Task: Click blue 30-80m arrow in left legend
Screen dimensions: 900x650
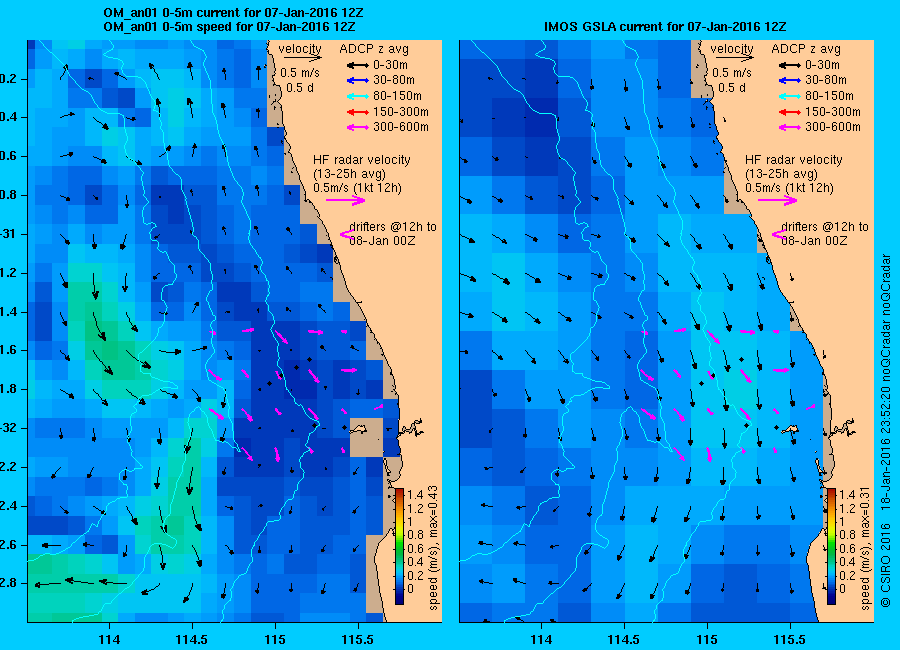Action: 358,81
